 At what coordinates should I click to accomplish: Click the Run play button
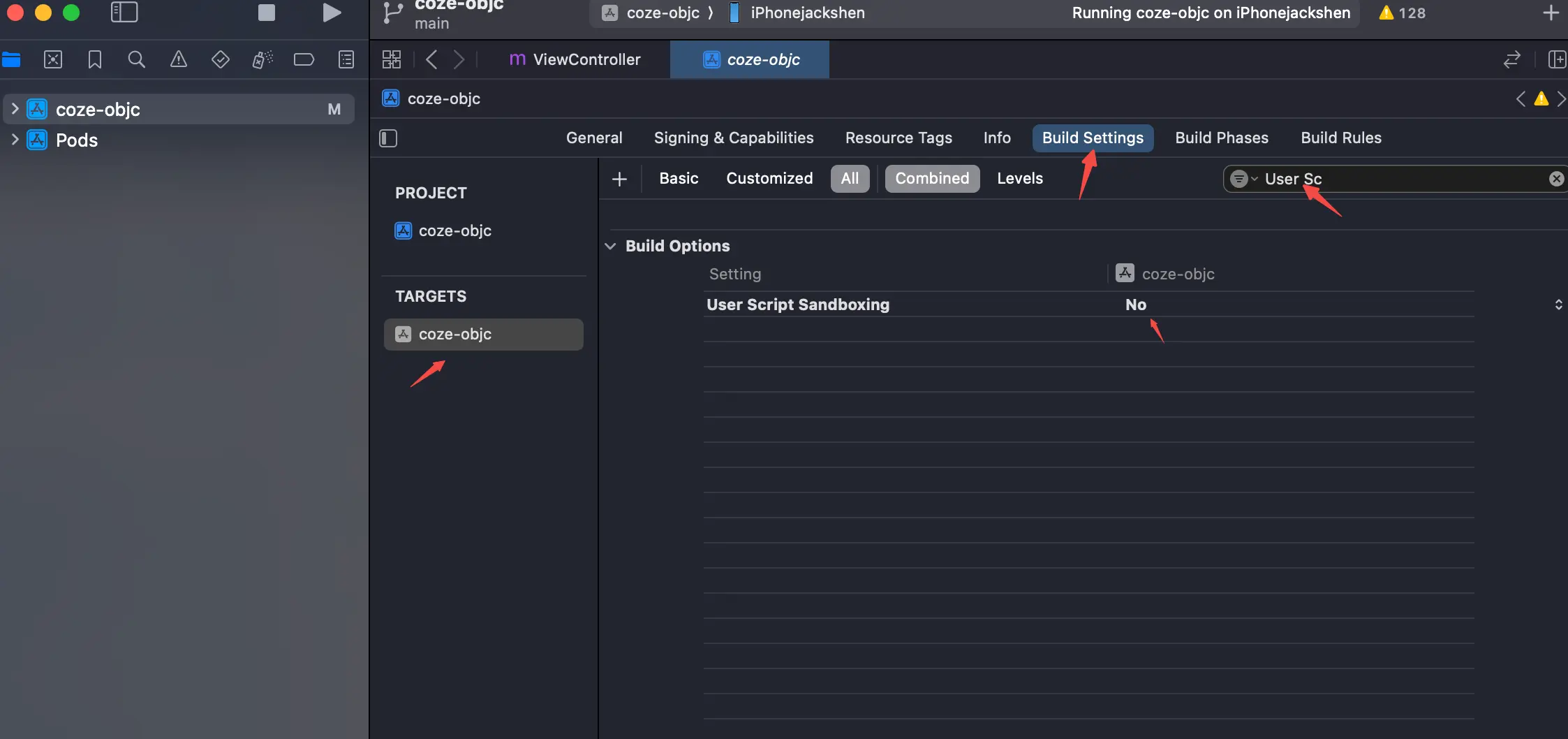click(332, 13)
